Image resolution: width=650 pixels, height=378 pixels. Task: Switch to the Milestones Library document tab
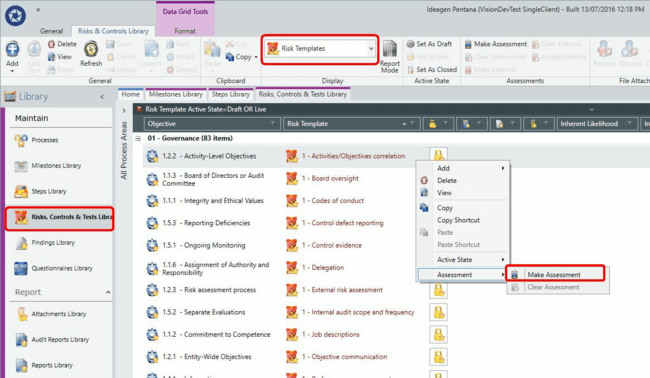tap(176, 94)
